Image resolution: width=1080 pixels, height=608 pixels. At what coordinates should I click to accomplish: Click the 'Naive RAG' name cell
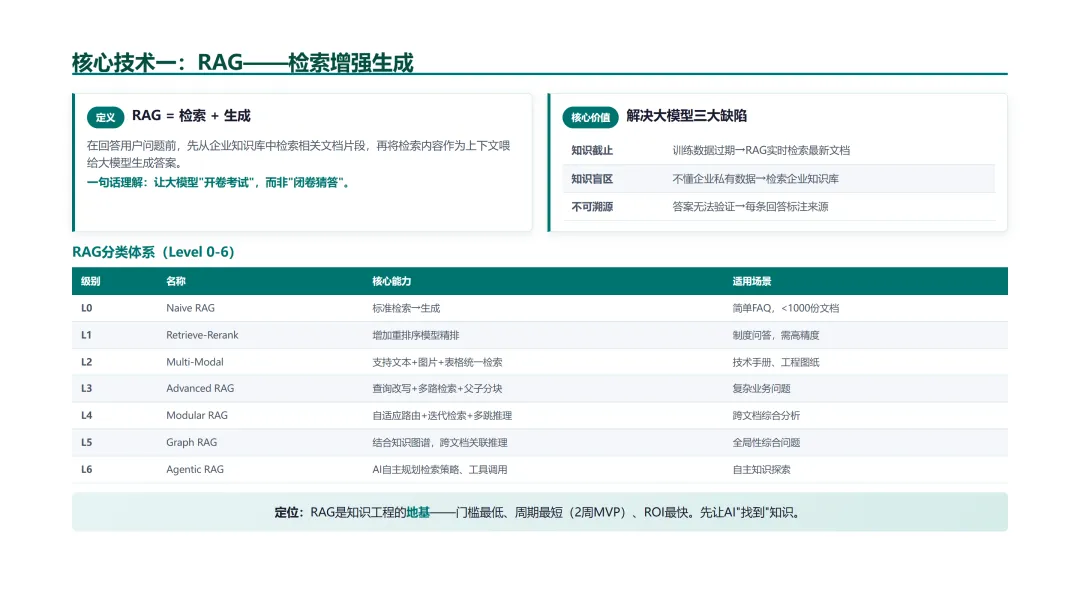(x=190, y=308)
